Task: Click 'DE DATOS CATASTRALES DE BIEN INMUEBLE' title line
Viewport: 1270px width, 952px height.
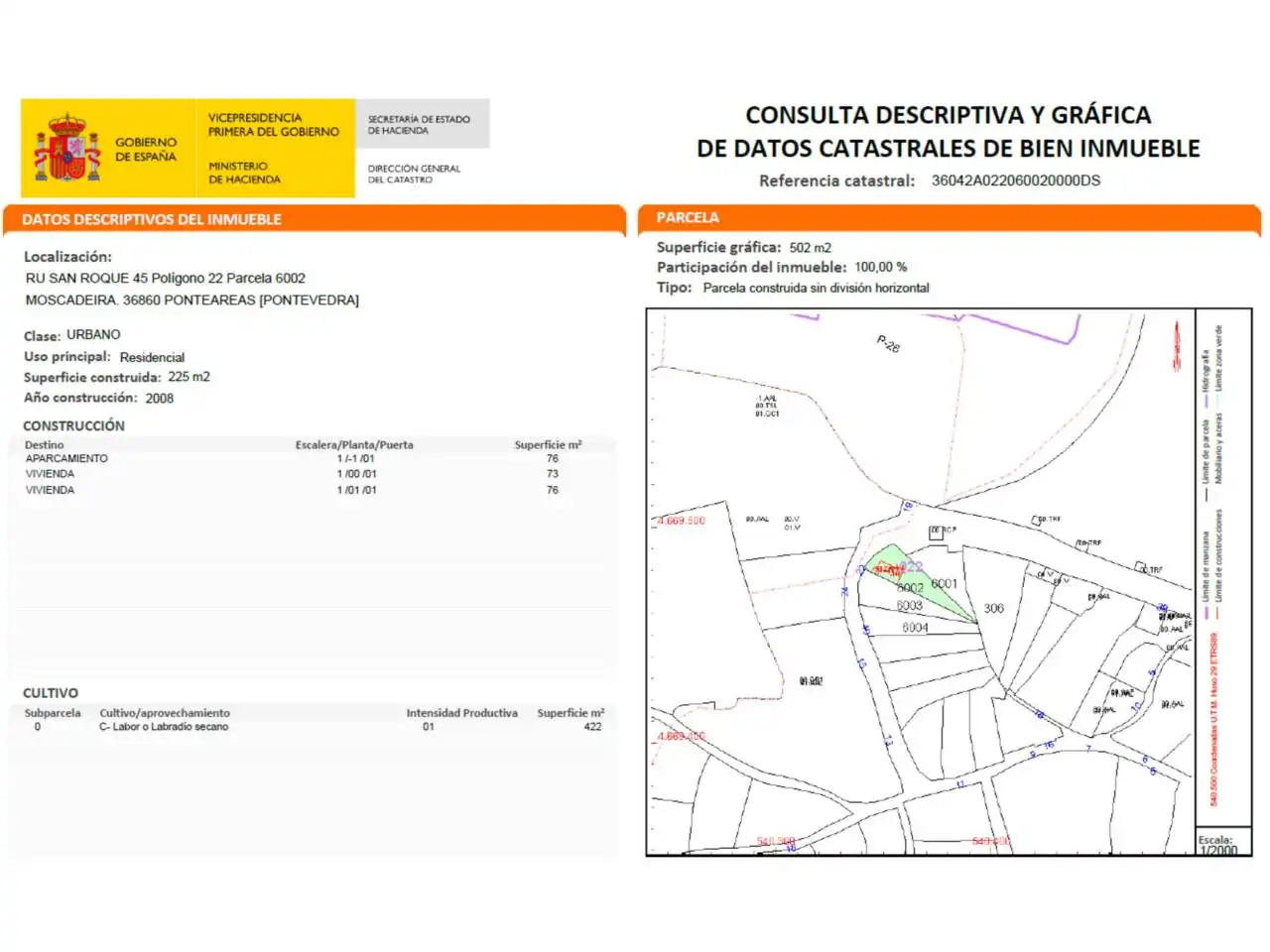Action: click(x=949, y=149)
